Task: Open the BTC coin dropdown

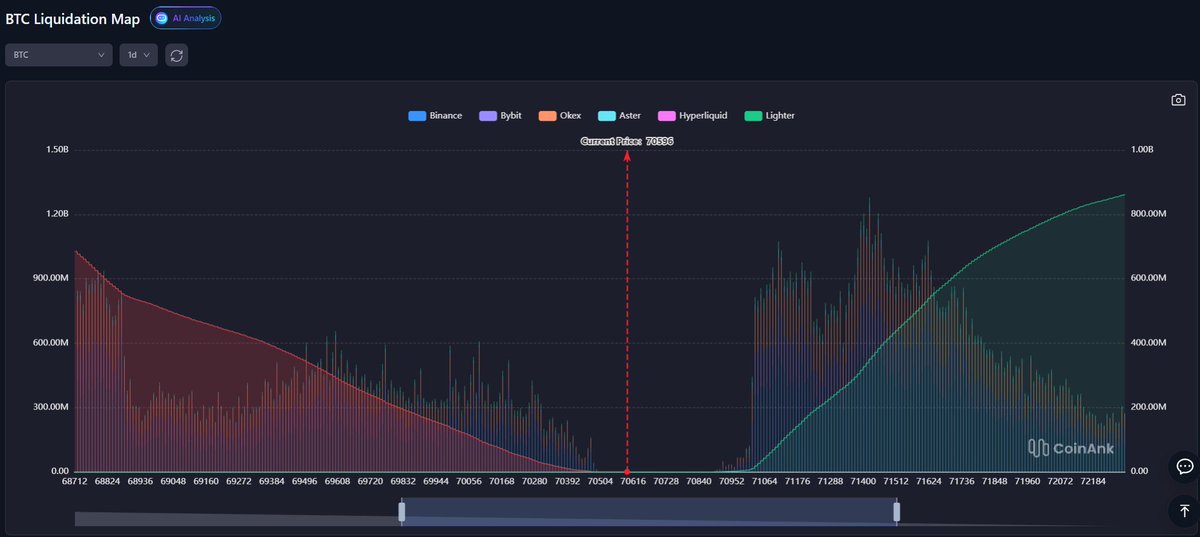Action: [x=59, y=55]
